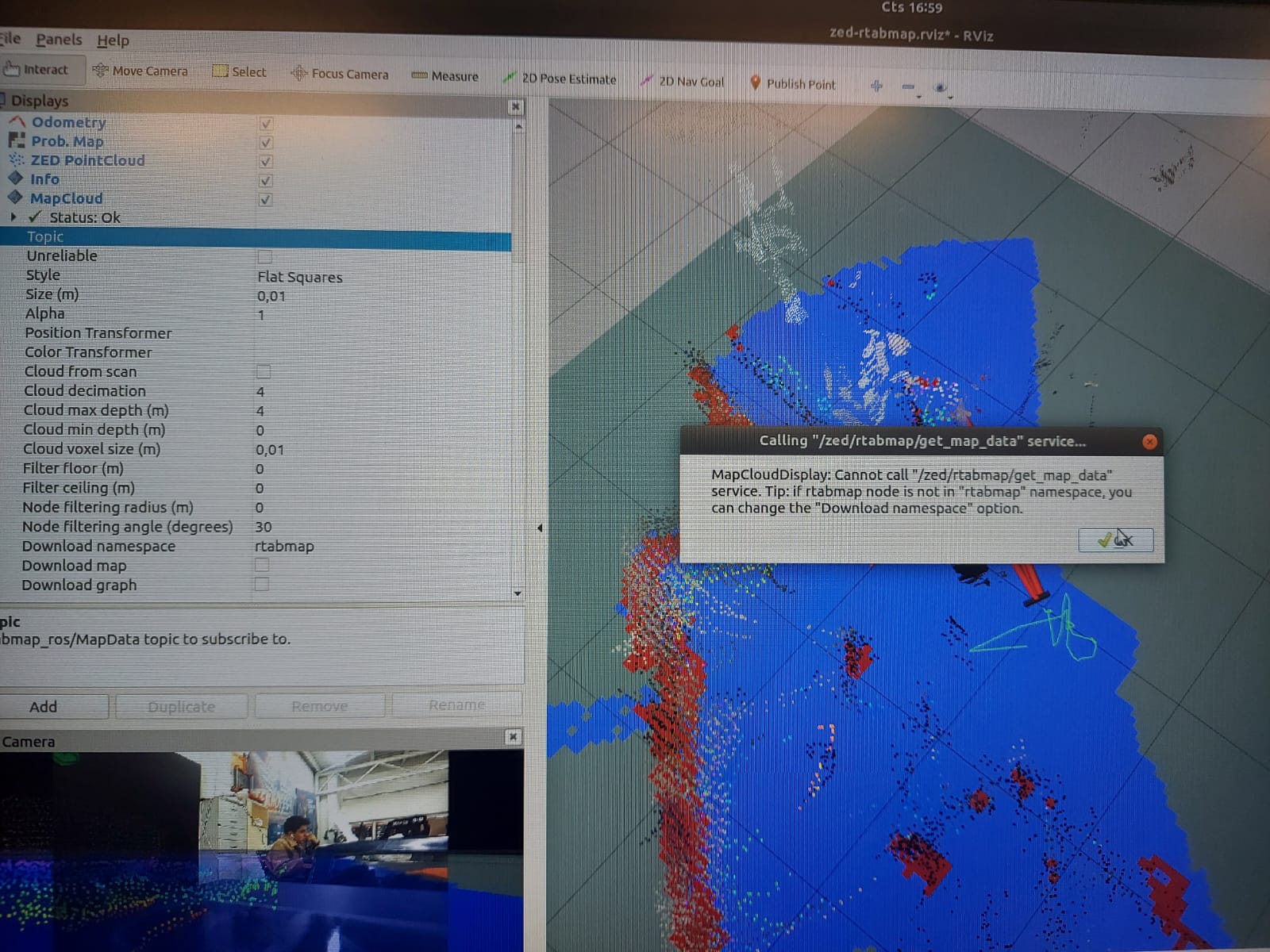Open the Help menu
1270x952 pixels.
coord(113,40)
